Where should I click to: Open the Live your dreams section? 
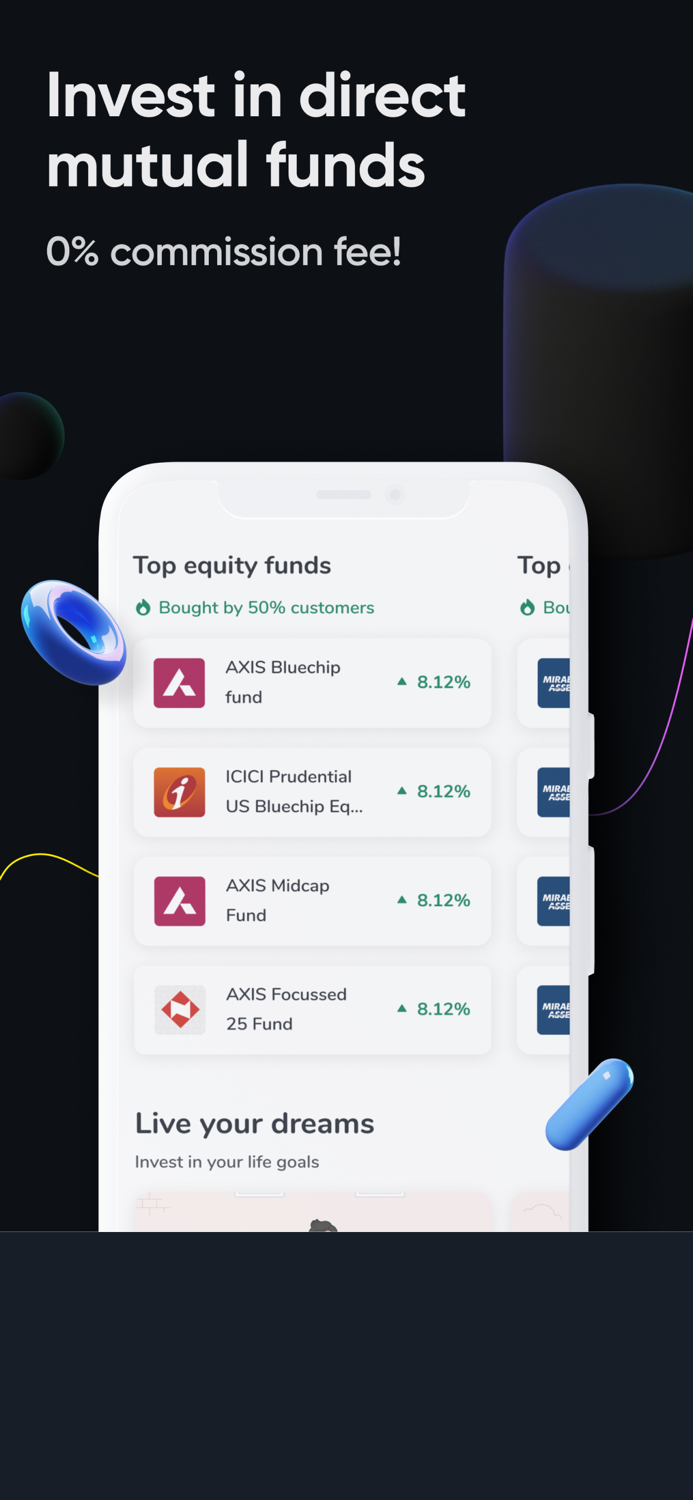254,1123
